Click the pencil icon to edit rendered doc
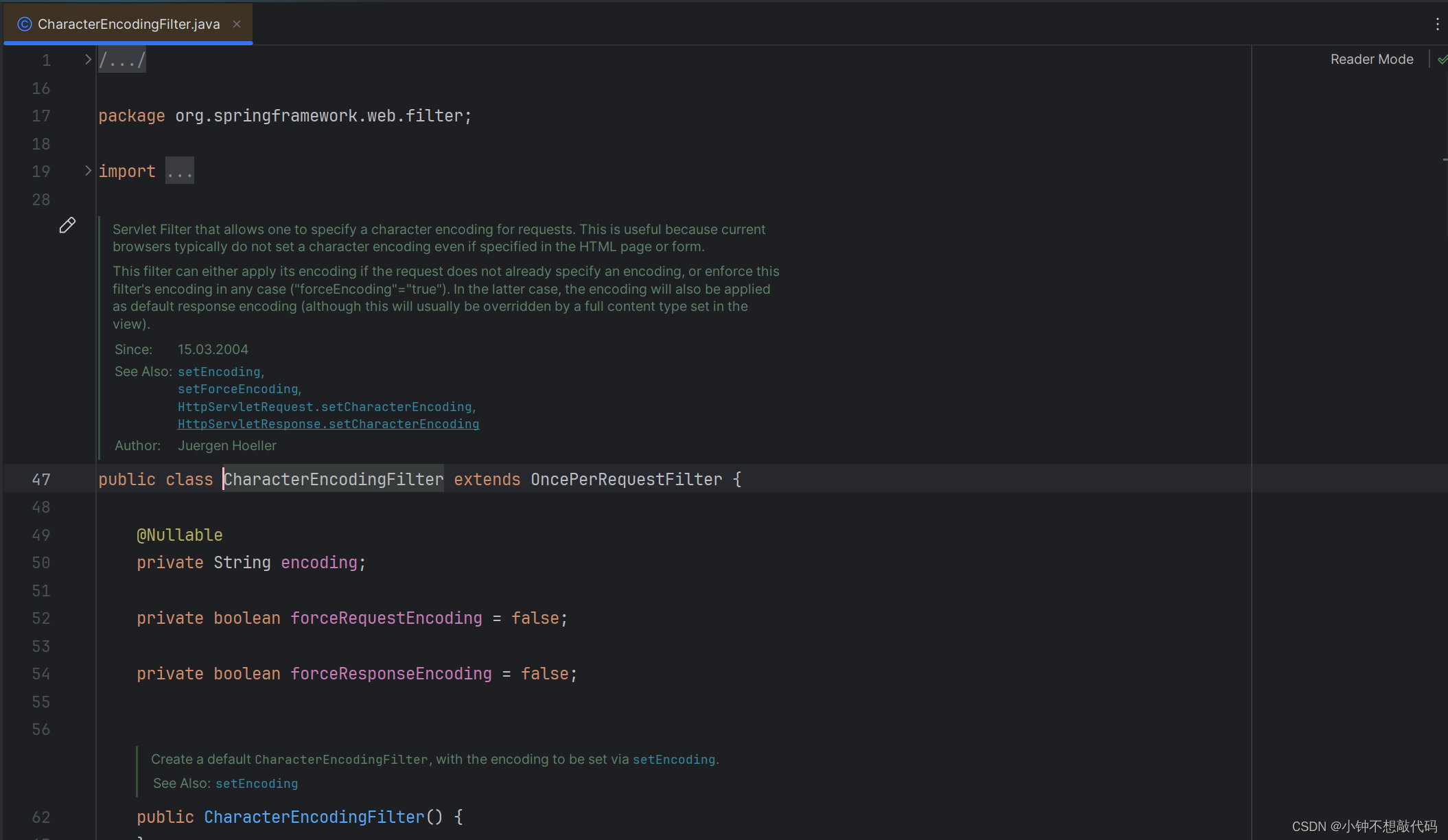The image size is (1448, 840). tap(67, 225)
